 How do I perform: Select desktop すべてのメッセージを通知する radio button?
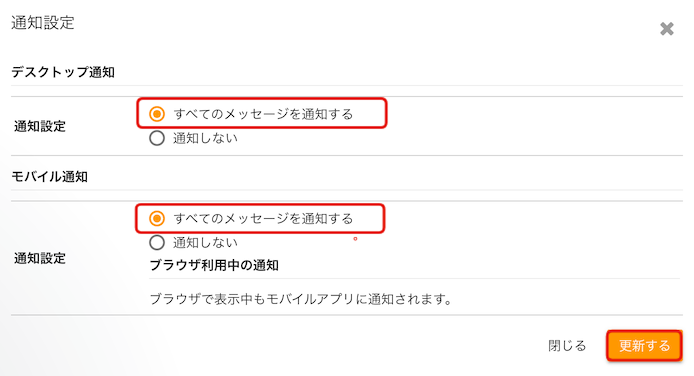(157, 114)
